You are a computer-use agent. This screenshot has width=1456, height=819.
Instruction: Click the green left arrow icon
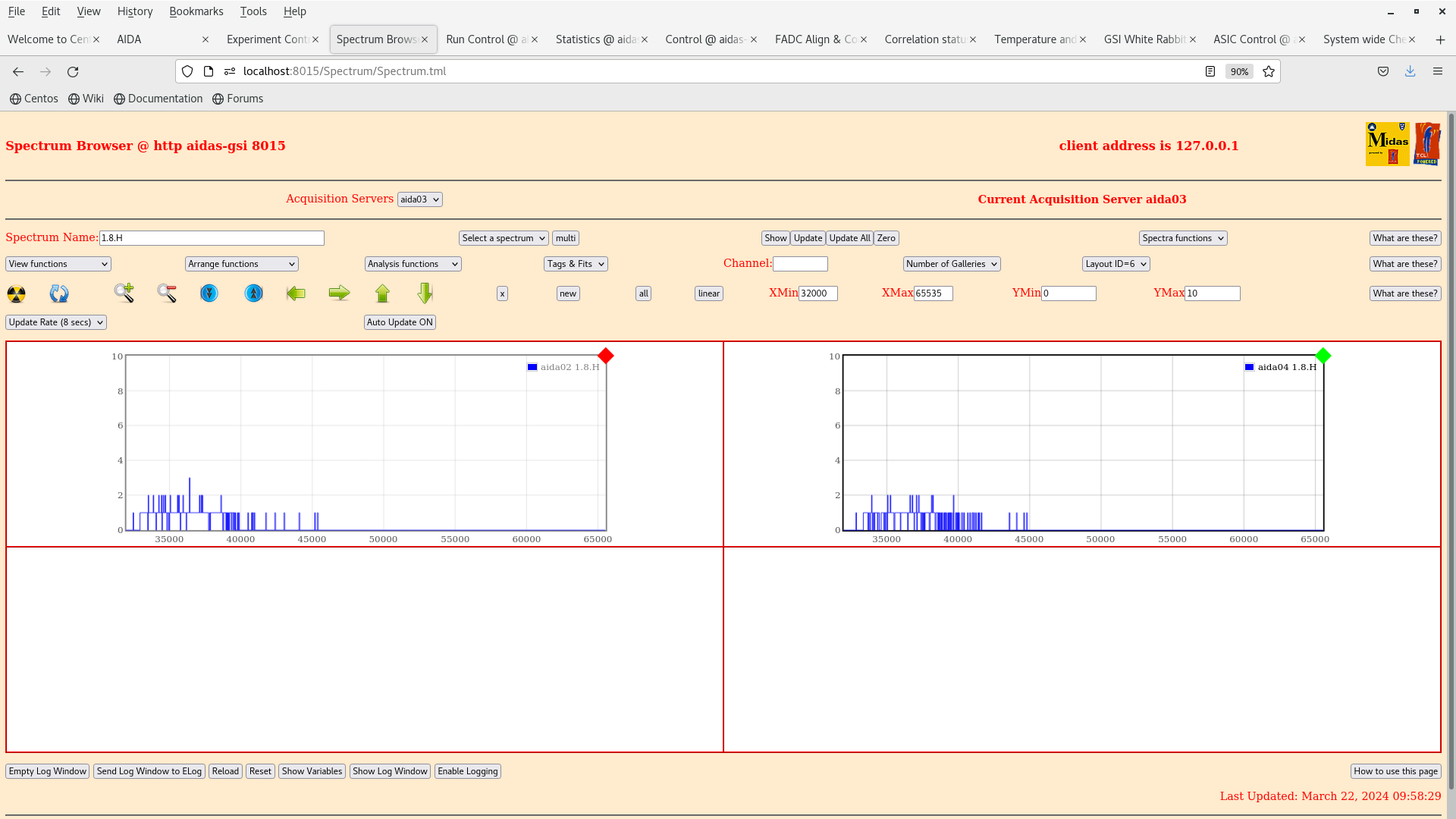[296, 293]
